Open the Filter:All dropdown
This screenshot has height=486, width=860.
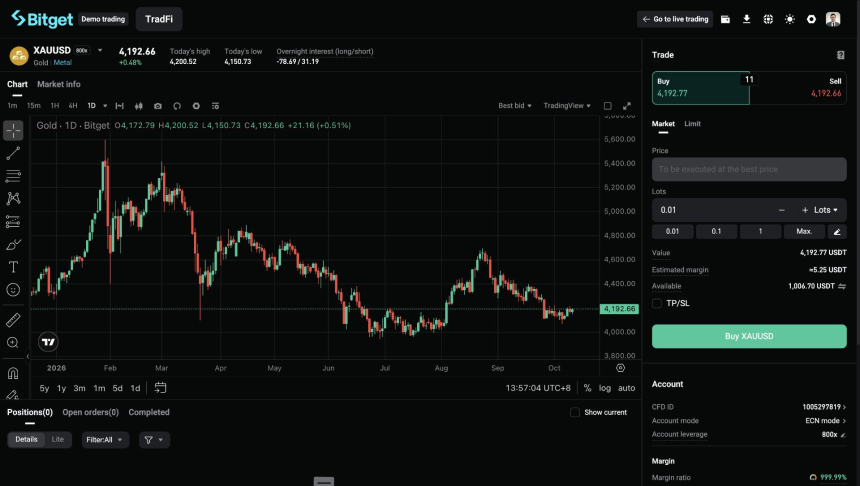pos(105,439)
